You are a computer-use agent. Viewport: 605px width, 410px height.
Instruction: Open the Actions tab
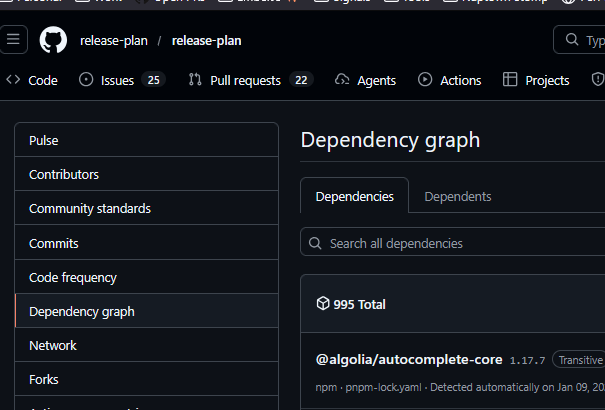pos(450,80)
